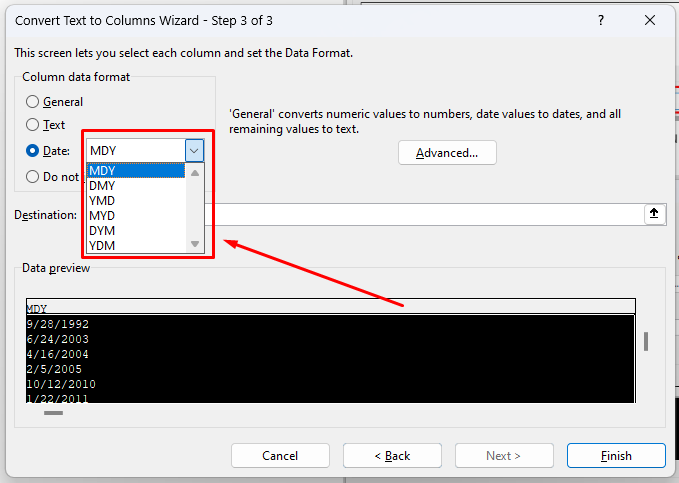Click 10/12/2010 in data preview
The width and height of the screenshot is (679, 483).
point(61,384)
